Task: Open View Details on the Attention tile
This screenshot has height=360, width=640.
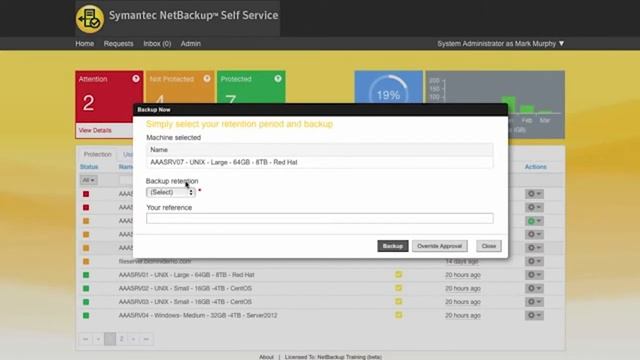Action: (x=95, y=130)
